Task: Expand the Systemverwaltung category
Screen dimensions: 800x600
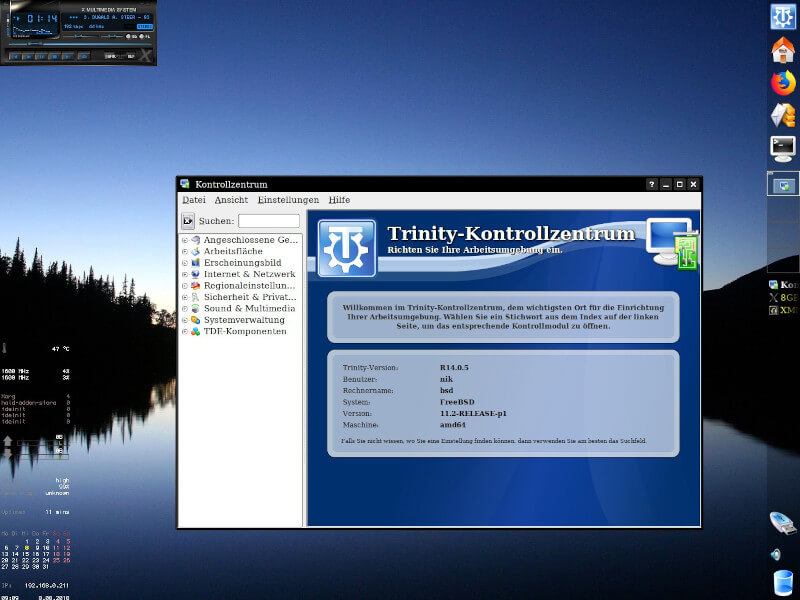Action: pyautogui.click(x=184, y=319)
